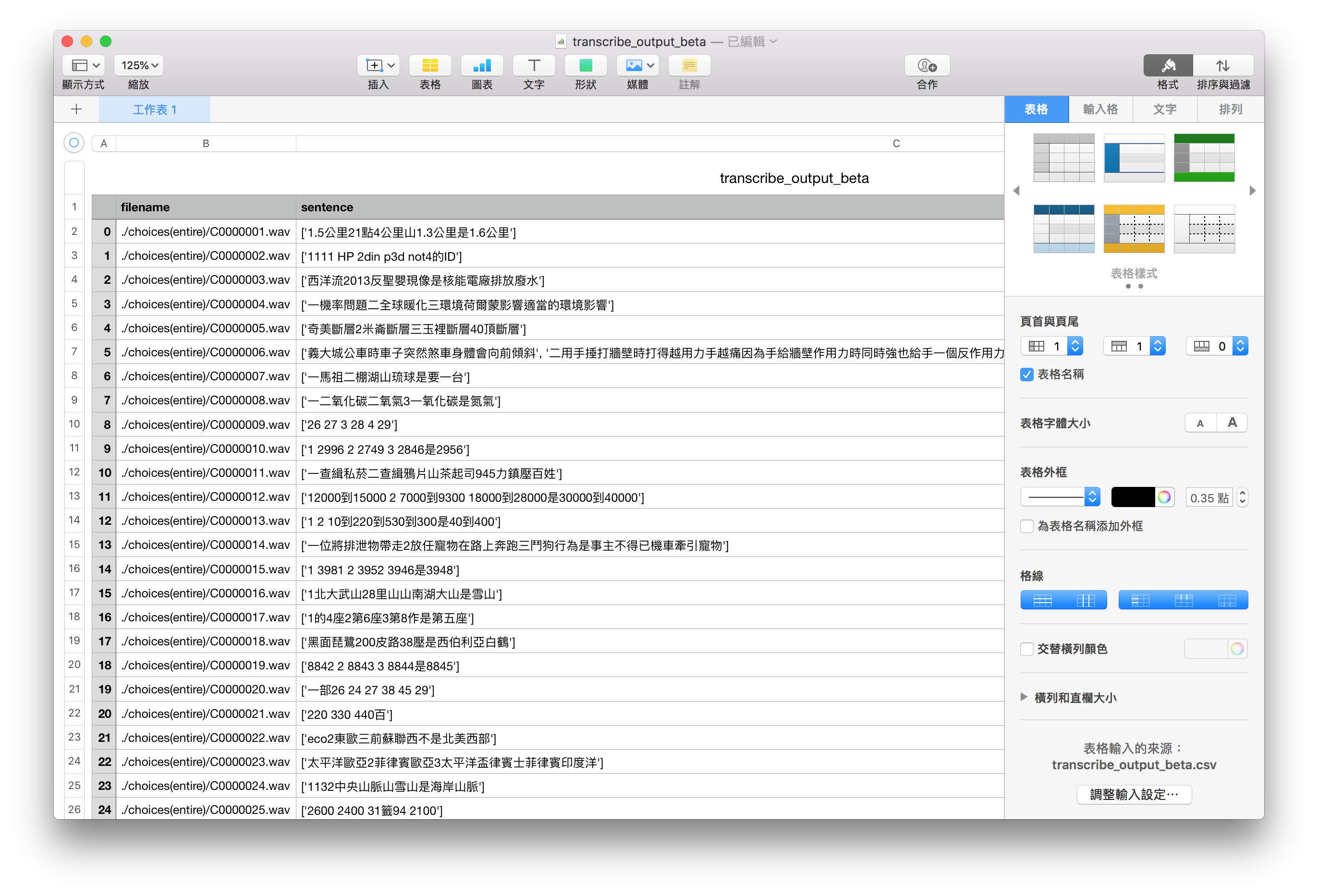Open the 125% zoom dropdown
1318x896 pixels.
click(139, 66)
